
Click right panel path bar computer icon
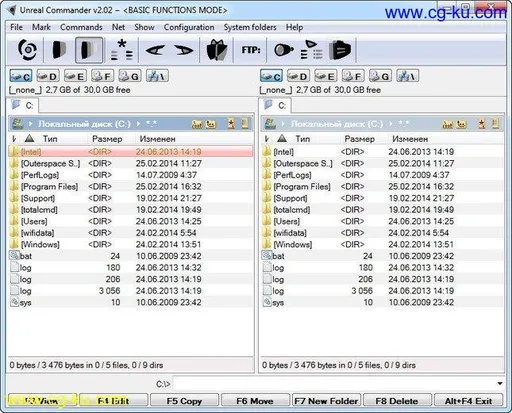tap(270, 124)
